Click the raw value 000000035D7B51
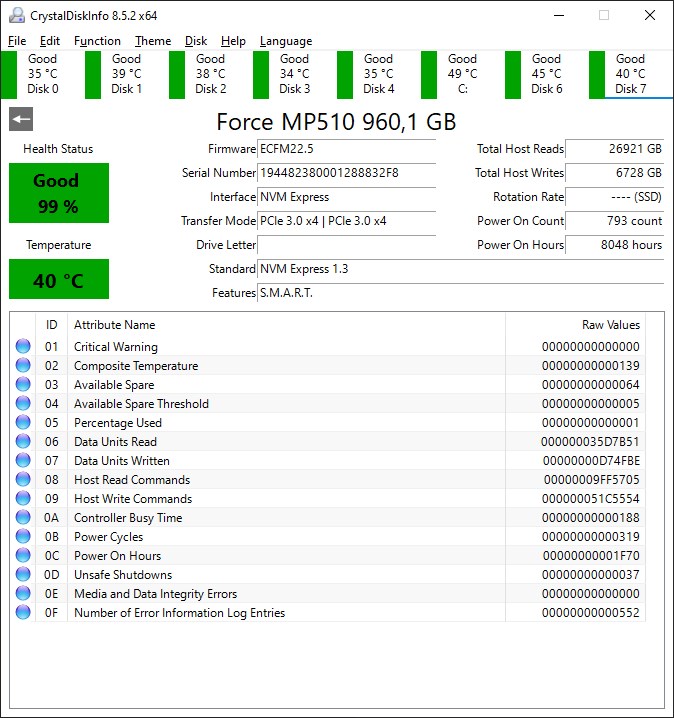Screen dimensions: 674x718 590,442
